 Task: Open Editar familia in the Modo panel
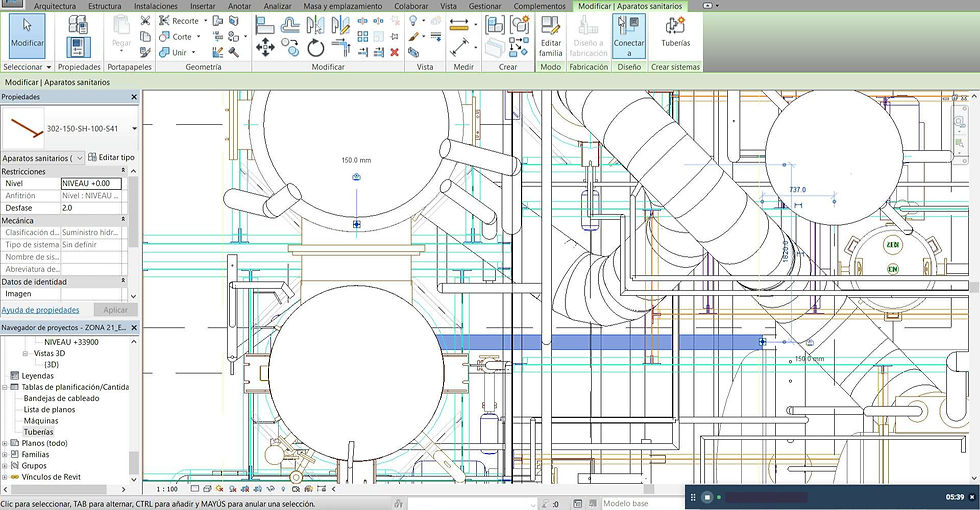point(551,37)
